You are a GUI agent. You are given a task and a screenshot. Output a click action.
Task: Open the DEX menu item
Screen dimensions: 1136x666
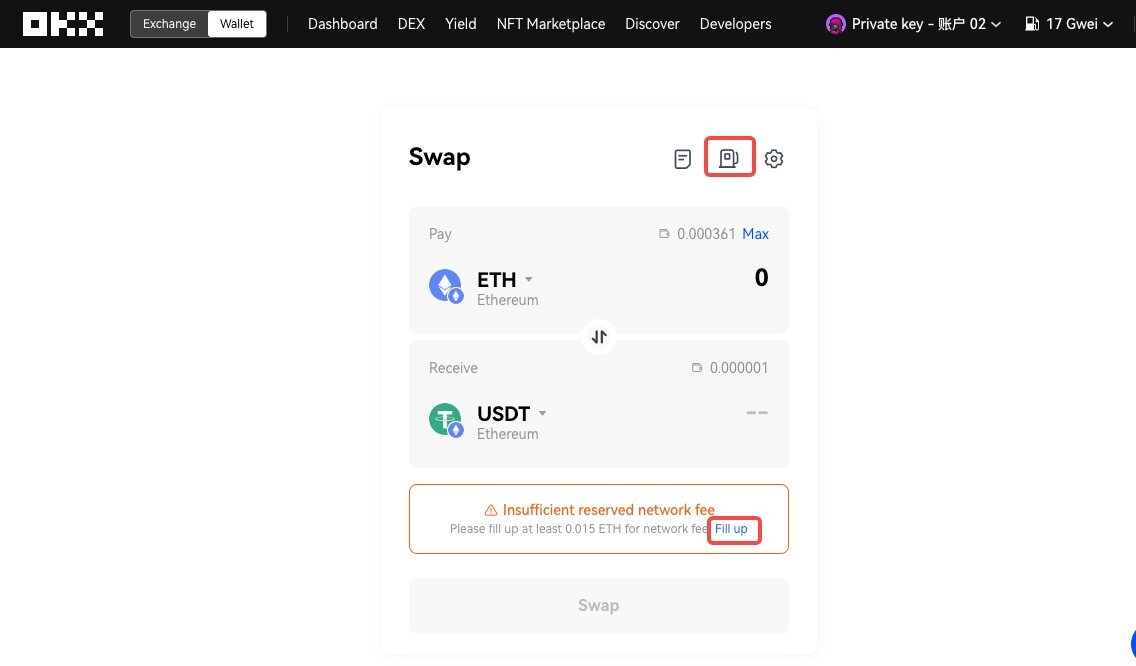coord(411,24)
